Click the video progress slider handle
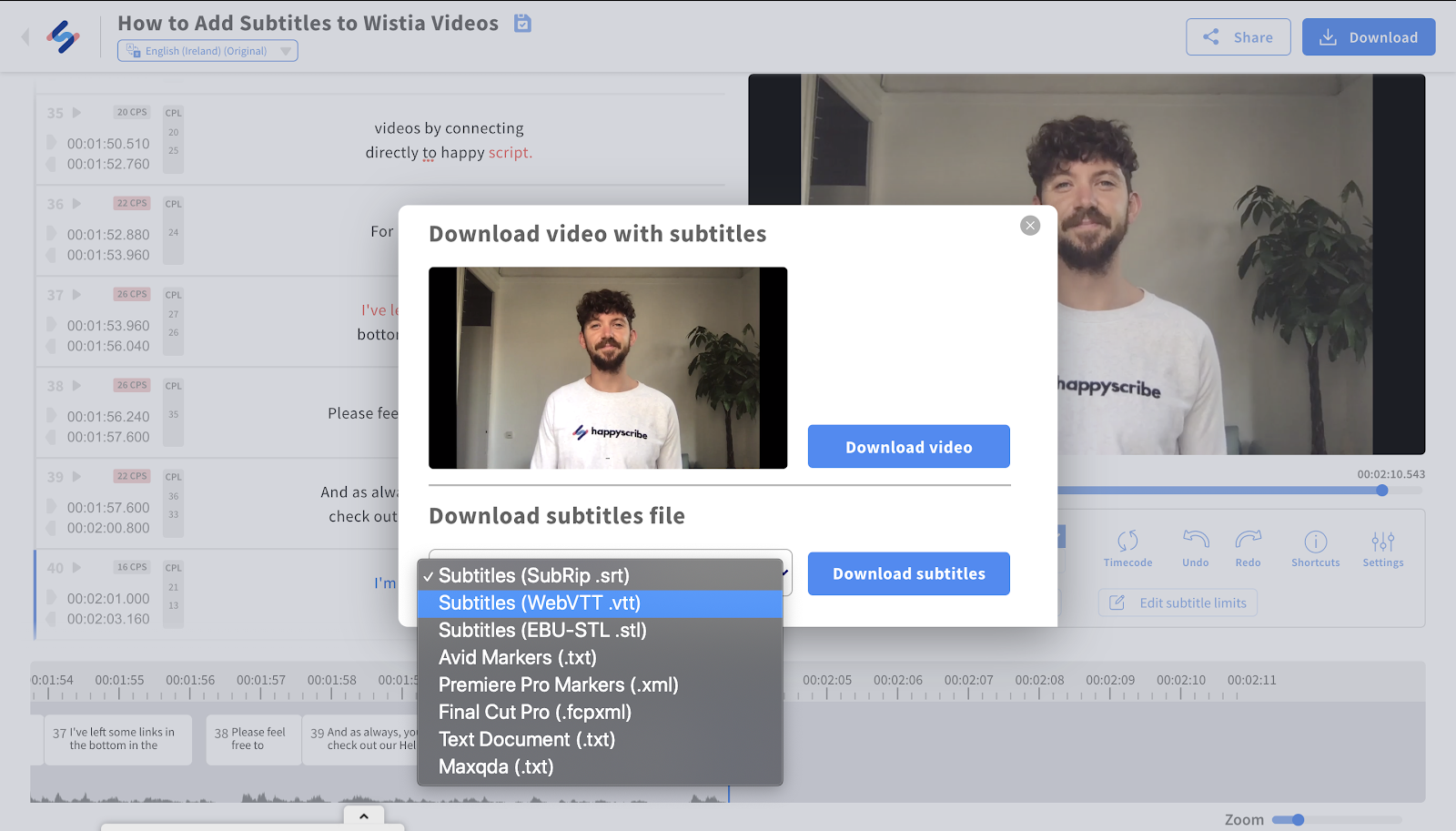1456x831 pixels. point(1382,491)
